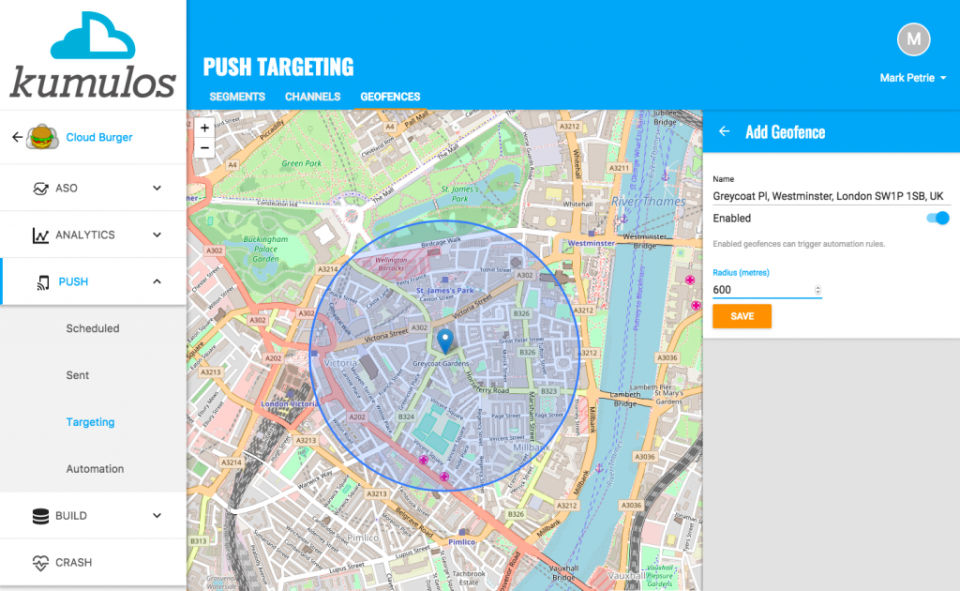The image size is (960, 591).
Task: Open the Automation page
Action: pyautogui.click(x=95, y=469)
